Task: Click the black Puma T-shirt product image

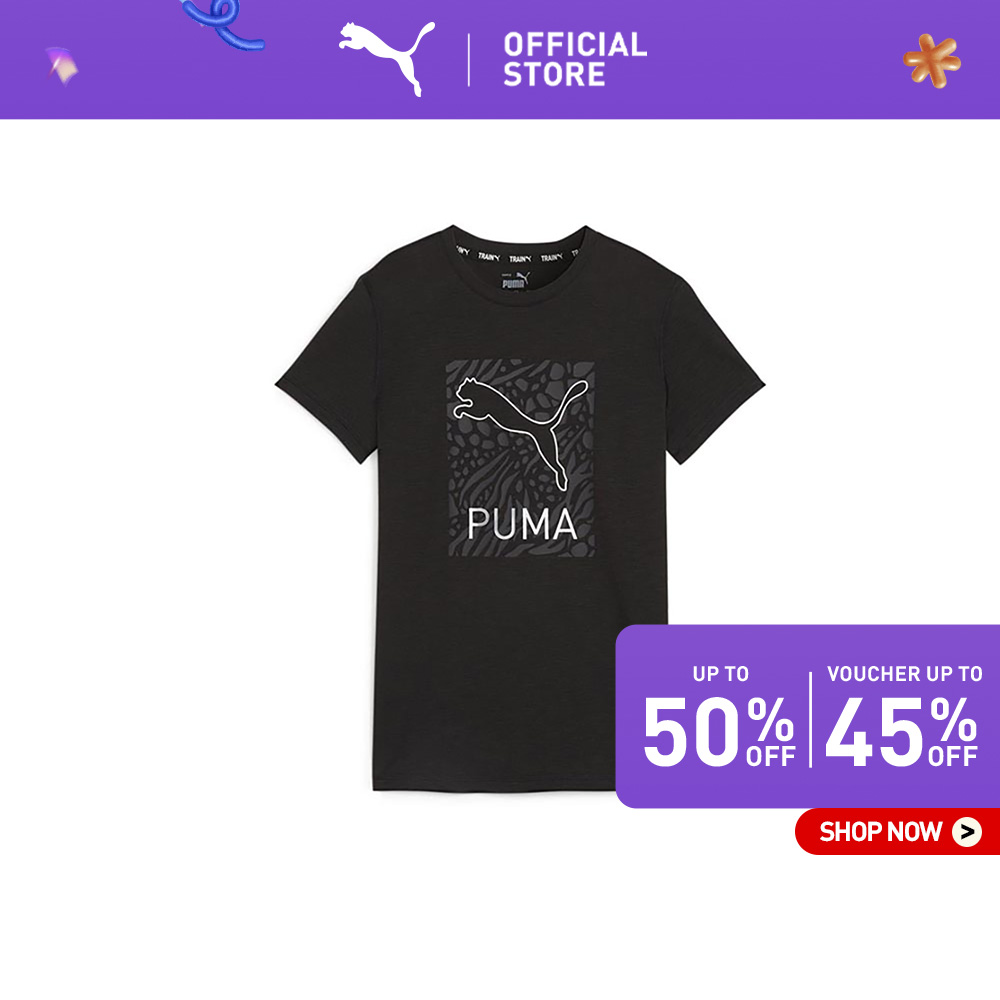Action: click(x=520, y=508)
